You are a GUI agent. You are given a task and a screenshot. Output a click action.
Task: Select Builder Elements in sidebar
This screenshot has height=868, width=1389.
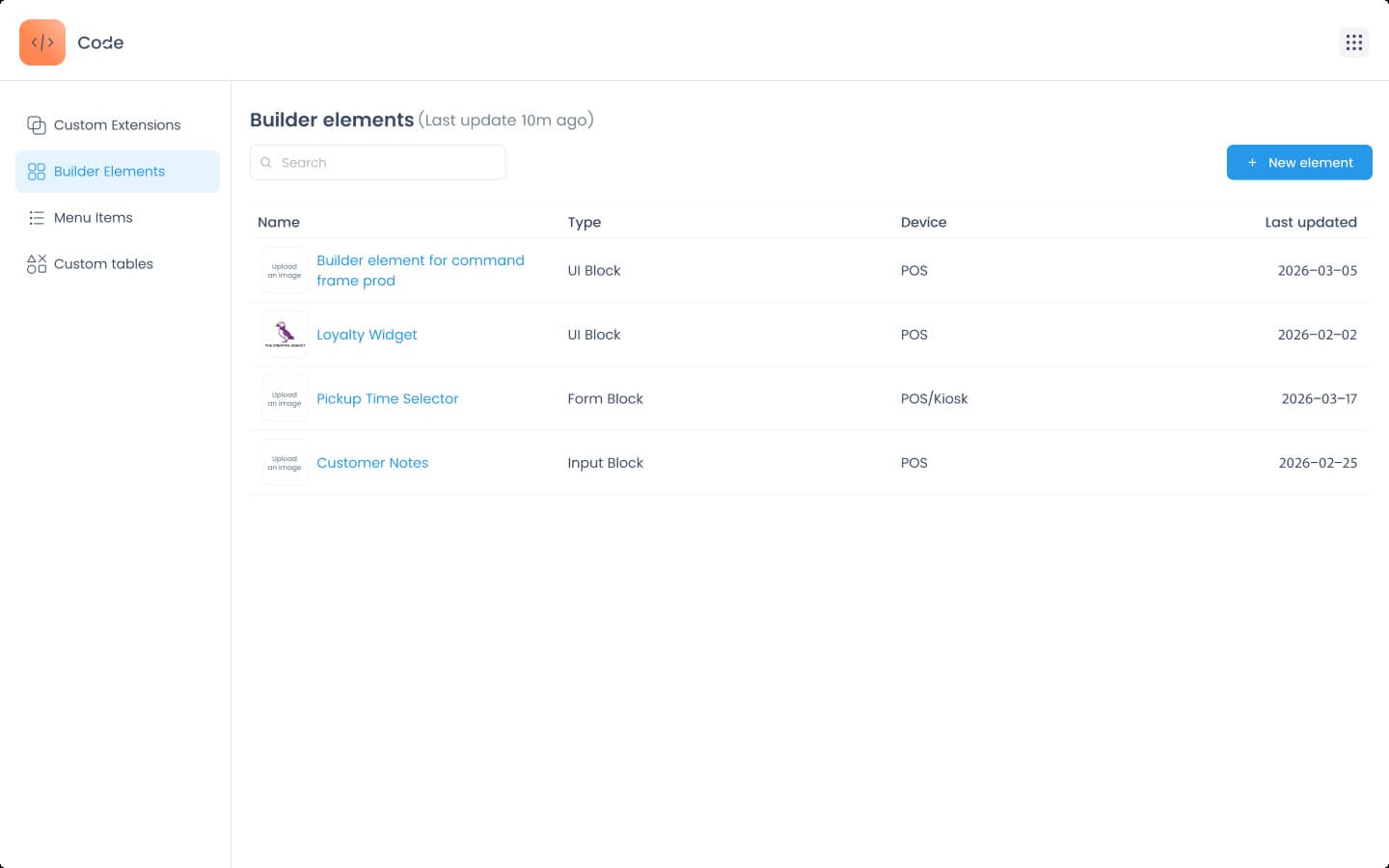(x=118, y=172)
